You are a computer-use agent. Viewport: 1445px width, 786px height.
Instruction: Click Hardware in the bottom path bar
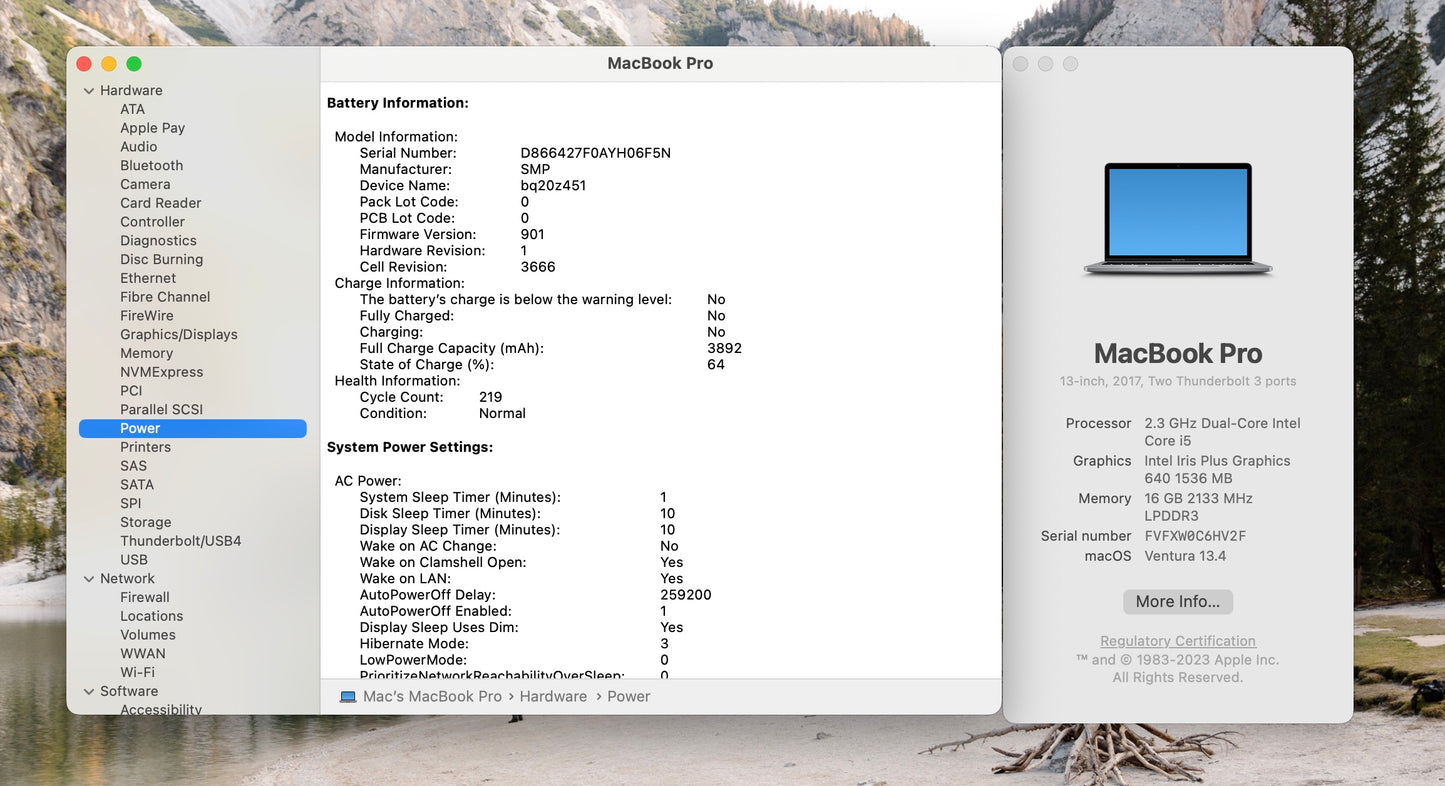coord(553,697)
